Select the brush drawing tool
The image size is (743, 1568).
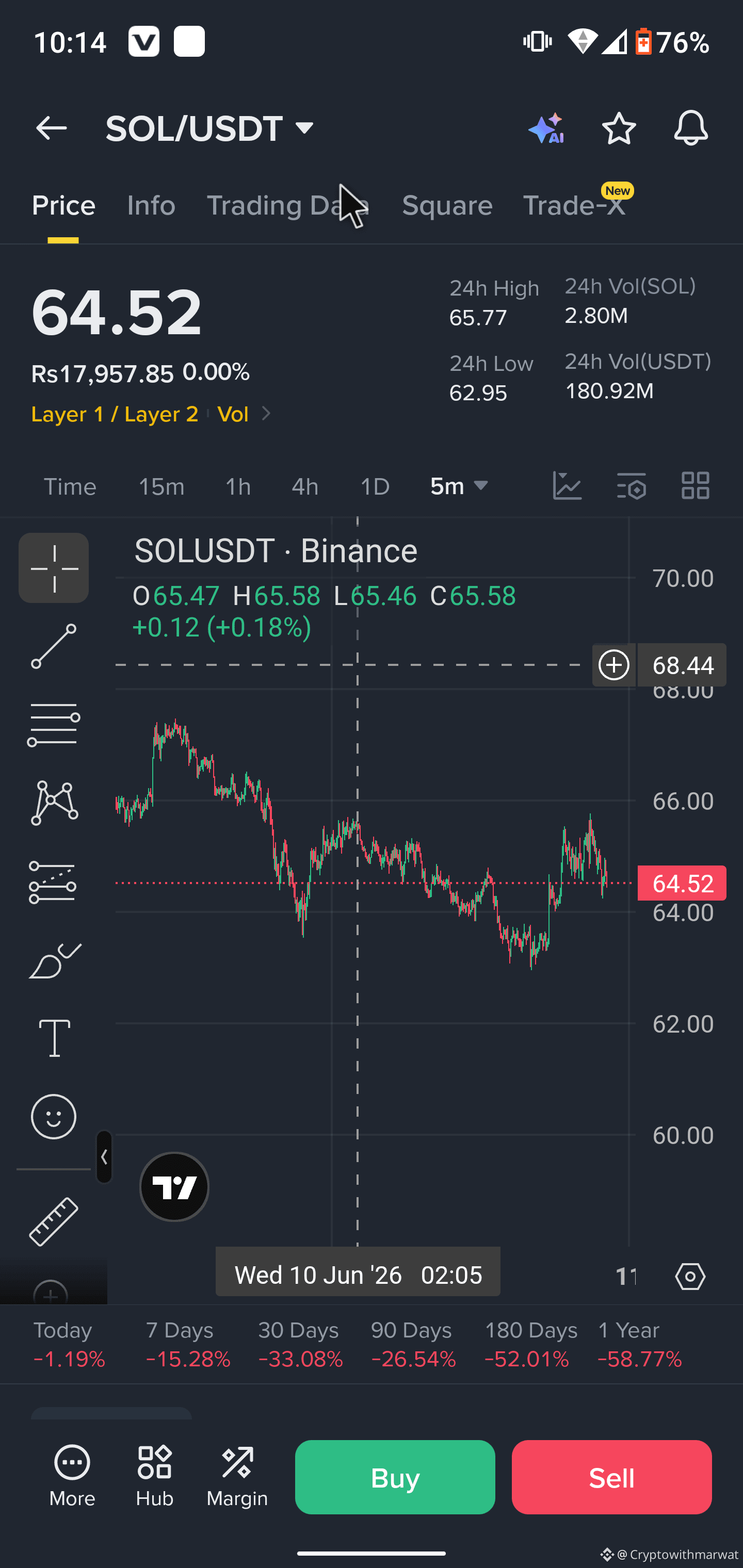(x=55, y=960)
